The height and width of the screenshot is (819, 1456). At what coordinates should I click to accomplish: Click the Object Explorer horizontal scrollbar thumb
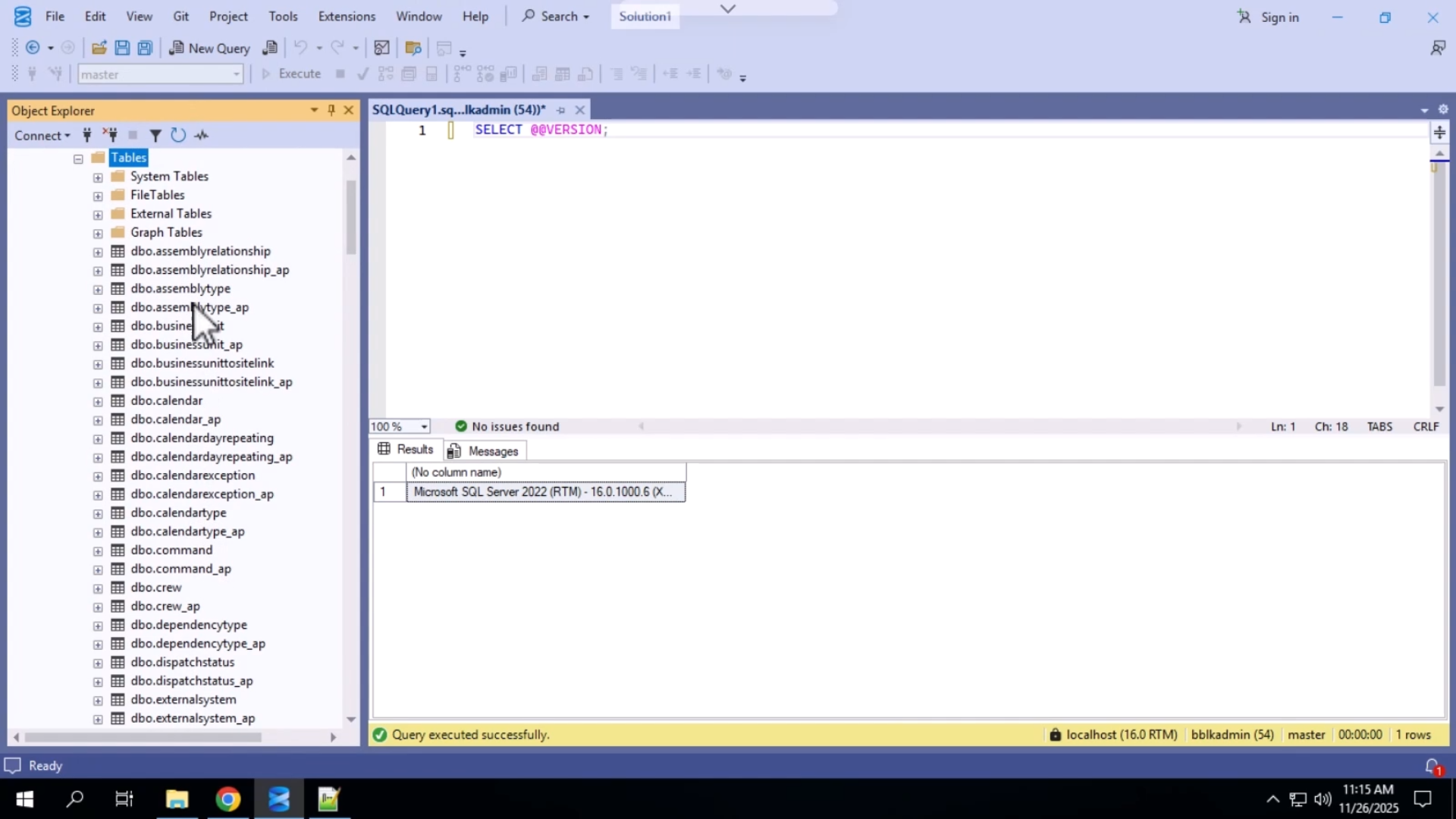(143, 737)
